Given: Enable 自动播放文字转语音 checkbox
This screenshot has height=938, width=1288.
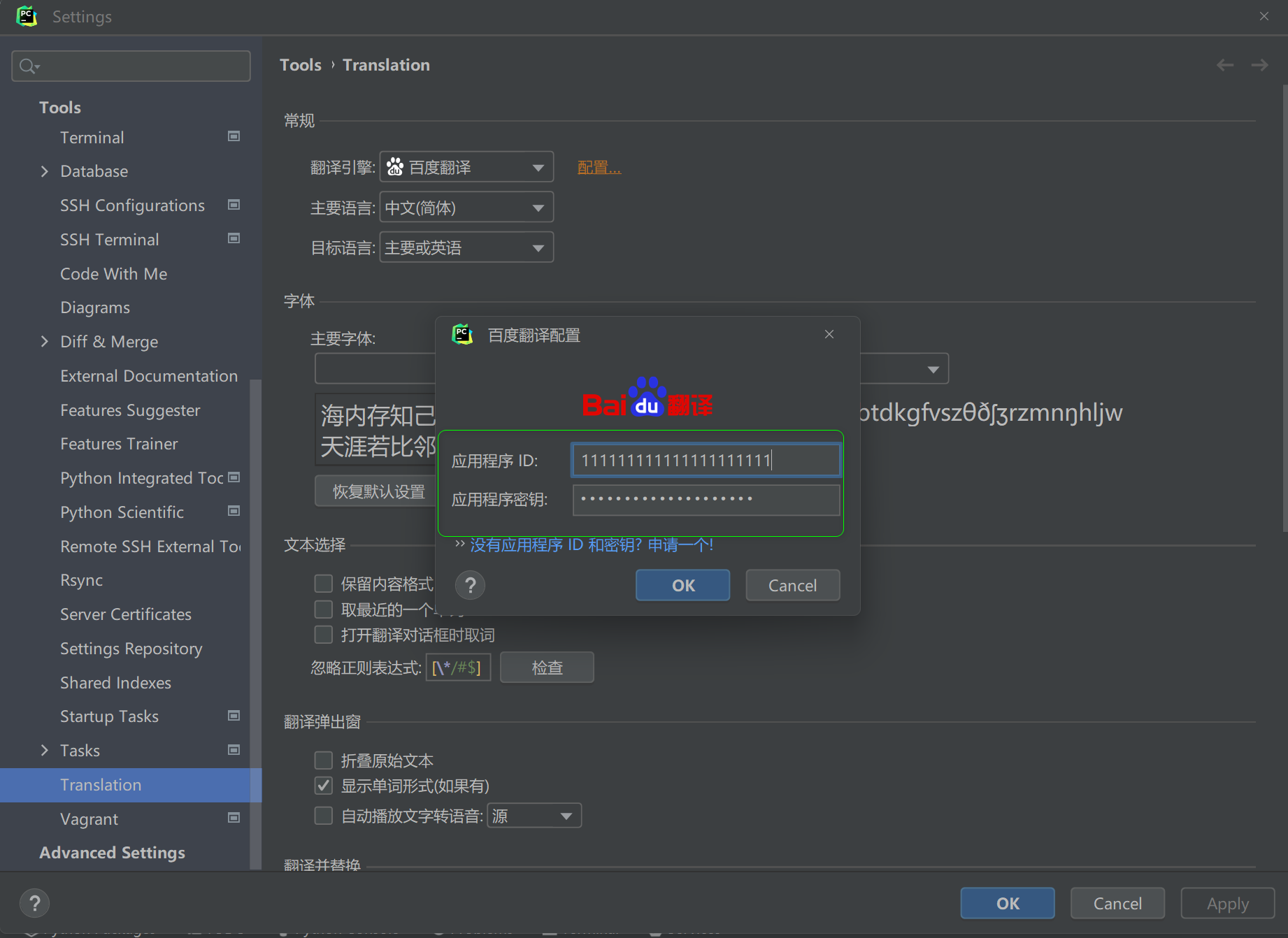Looking at the screenshot, I should coord(323,816).
